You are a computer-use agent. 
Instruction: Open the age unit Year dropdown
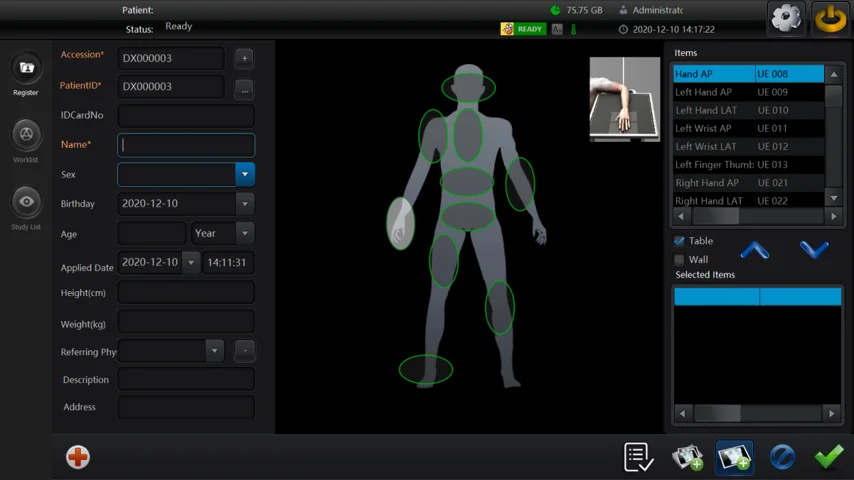pos(244,233)
